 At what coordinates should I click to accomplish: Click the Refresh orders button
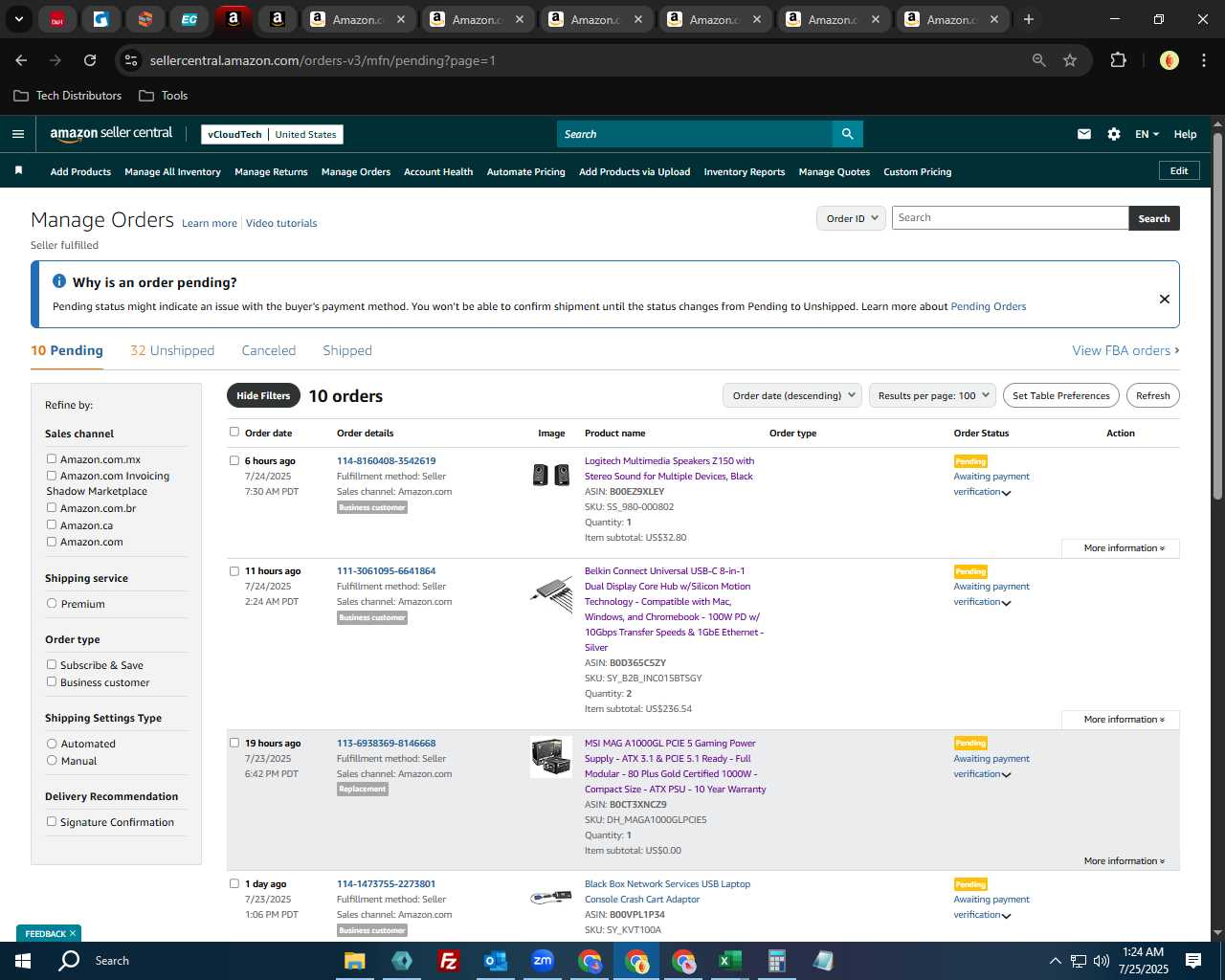(x=1152, y=395)
